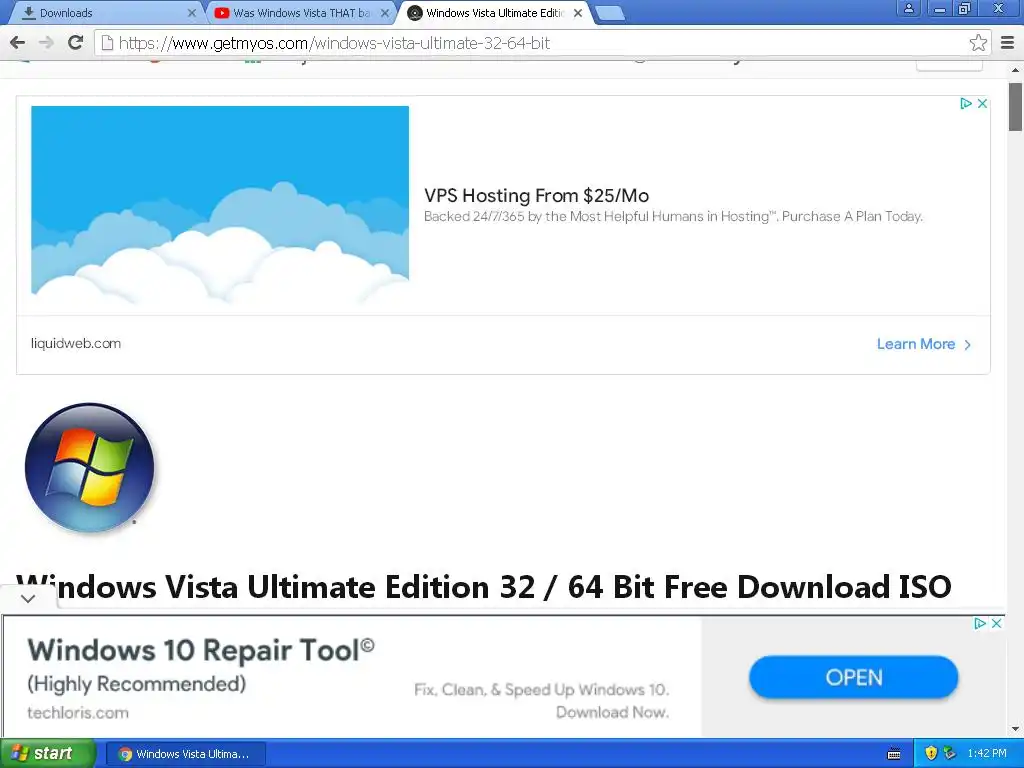Click the AdChoices icon on bottom ad

(980, 624)
